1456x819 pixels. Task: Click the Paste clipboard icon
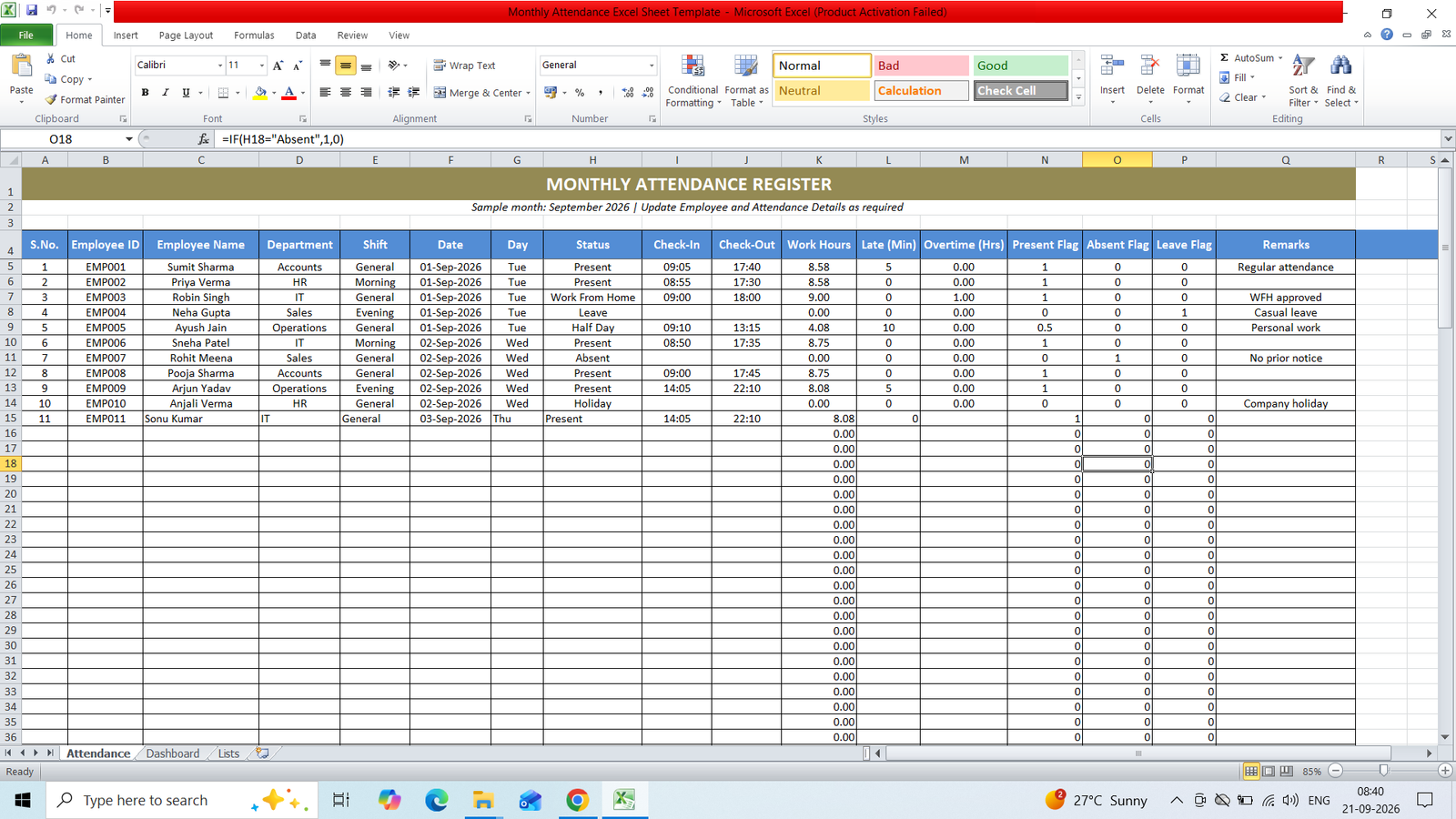(x=21, y=67)
